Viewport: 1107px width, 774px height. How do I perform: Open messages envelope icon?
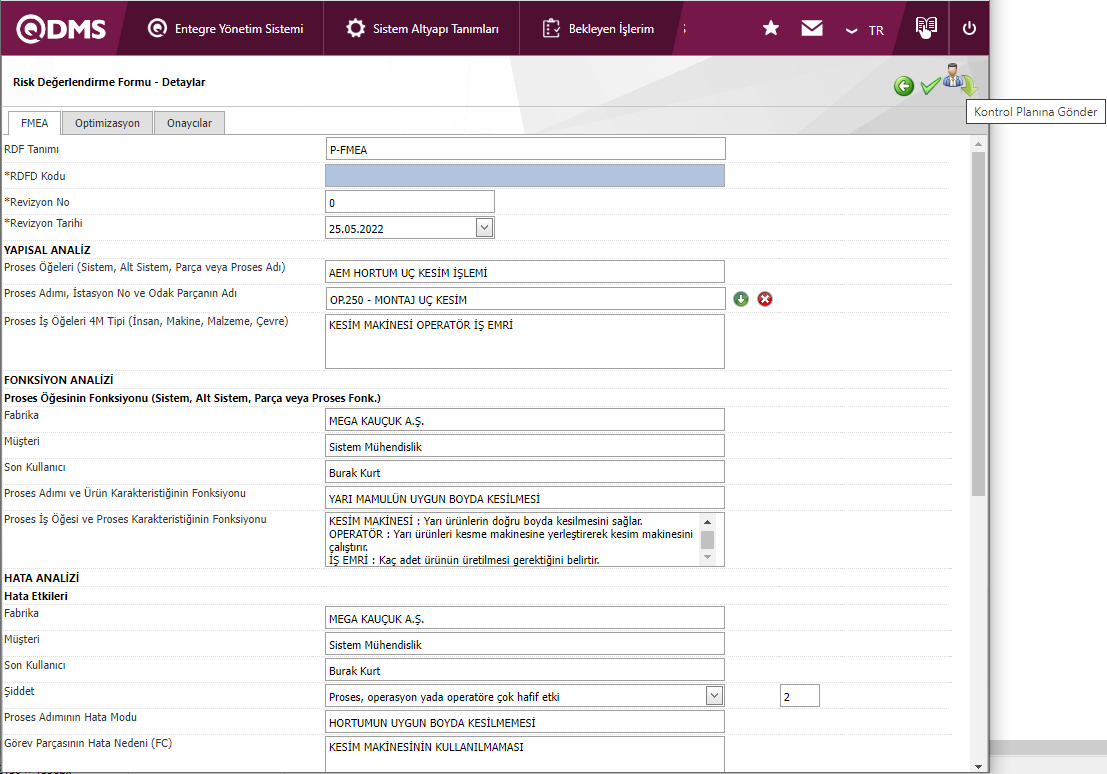[x=812, y=29]
